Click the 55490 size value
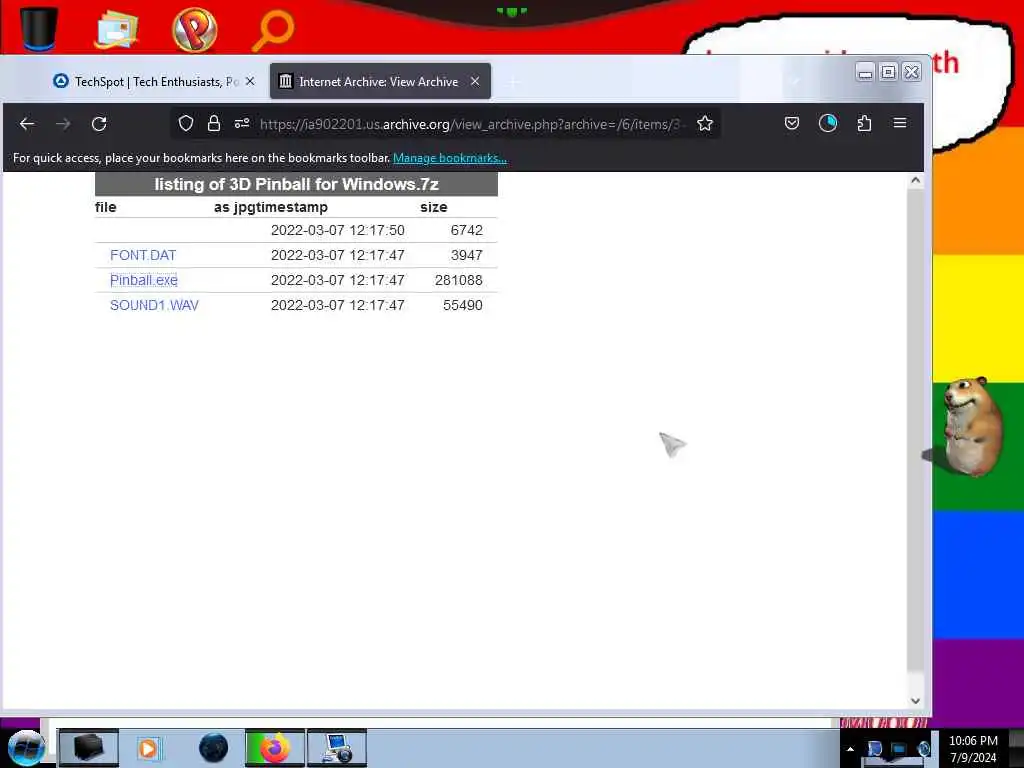The height and width of the screenshot is (768, 1024). click(462, 305)
